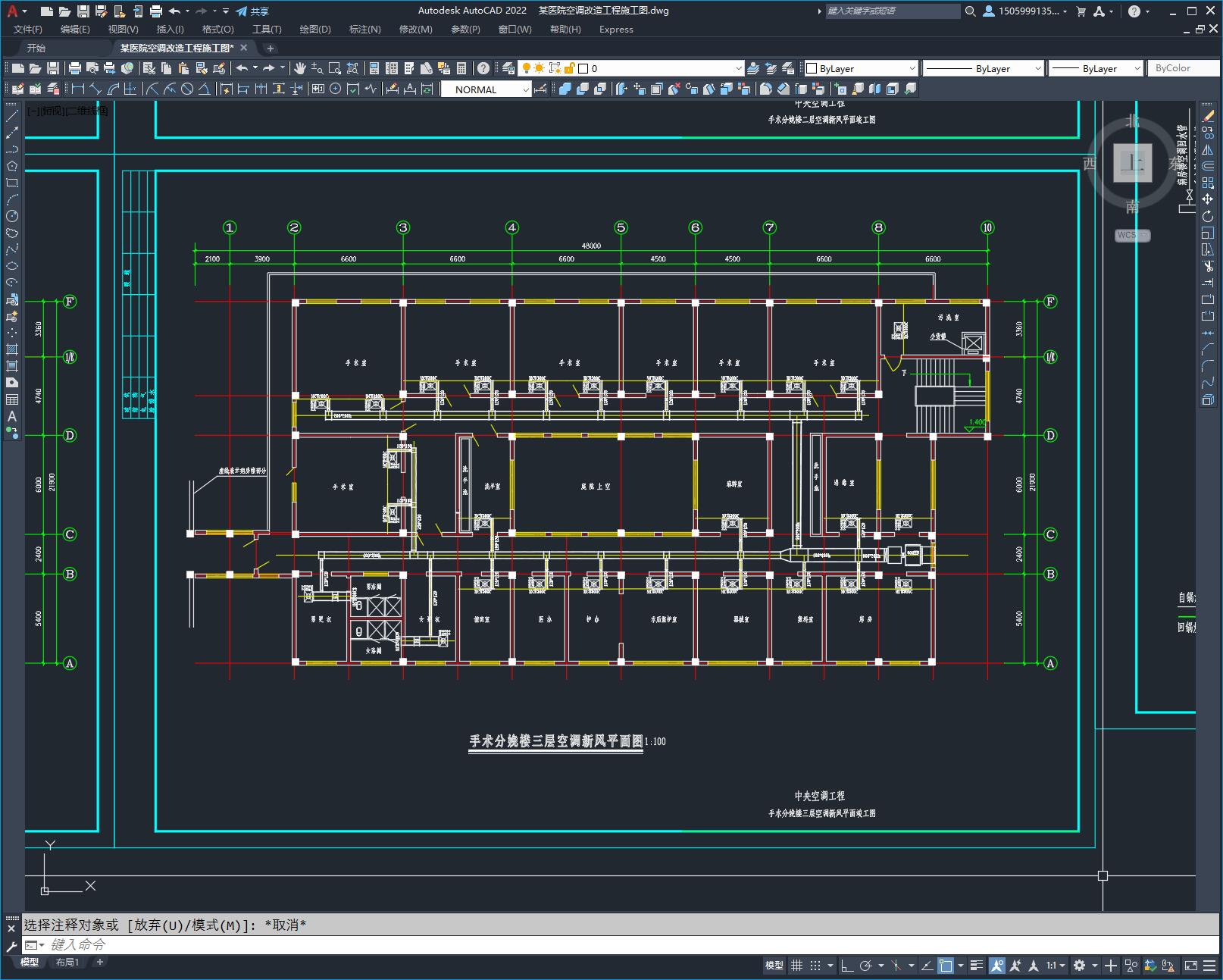Open the layer 0 dropdown list
This screenshot has width=1223, height=980.
coord(739,68)
